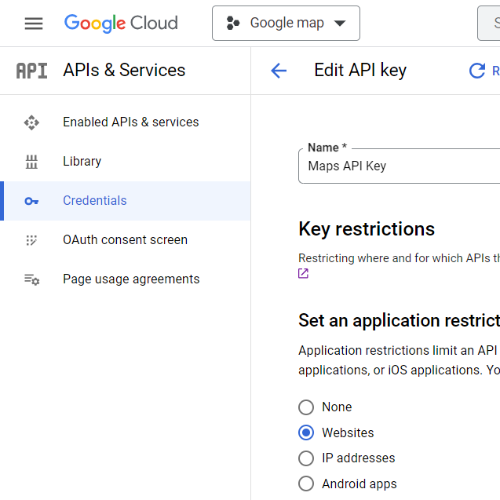500x500 pixels.
Task: Click the refresh arrow icon near Edit API key
Action: 477,71
